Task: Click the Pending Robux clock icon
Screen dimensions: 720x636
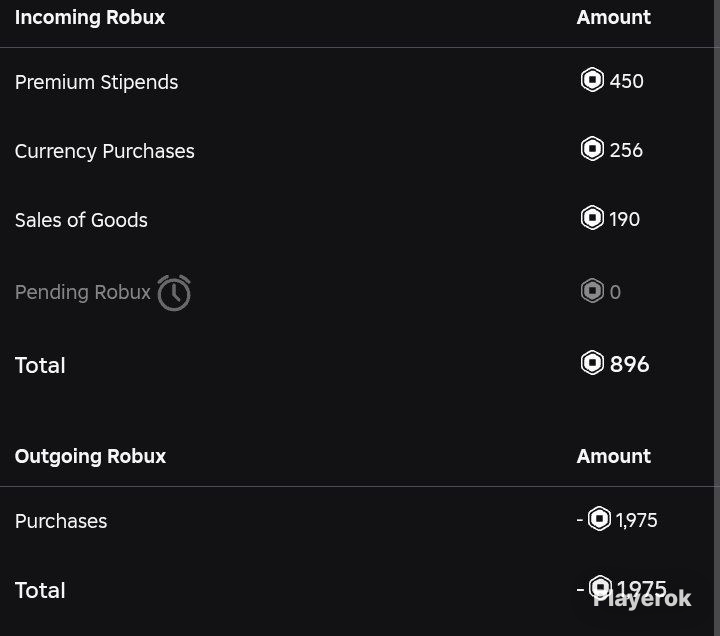Action: pyautogui.click(x=174, y=293)
